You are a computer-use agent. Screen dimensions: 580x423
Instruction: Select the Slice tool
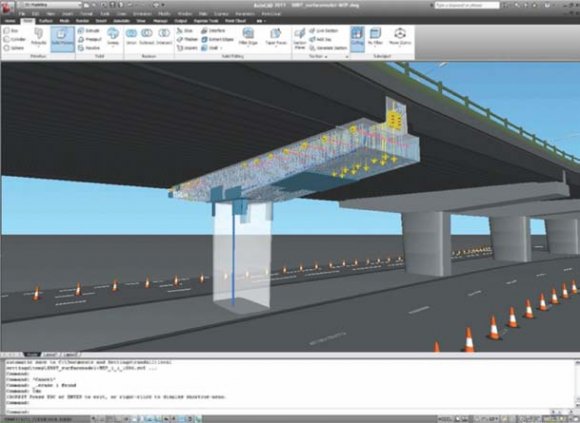185,31
